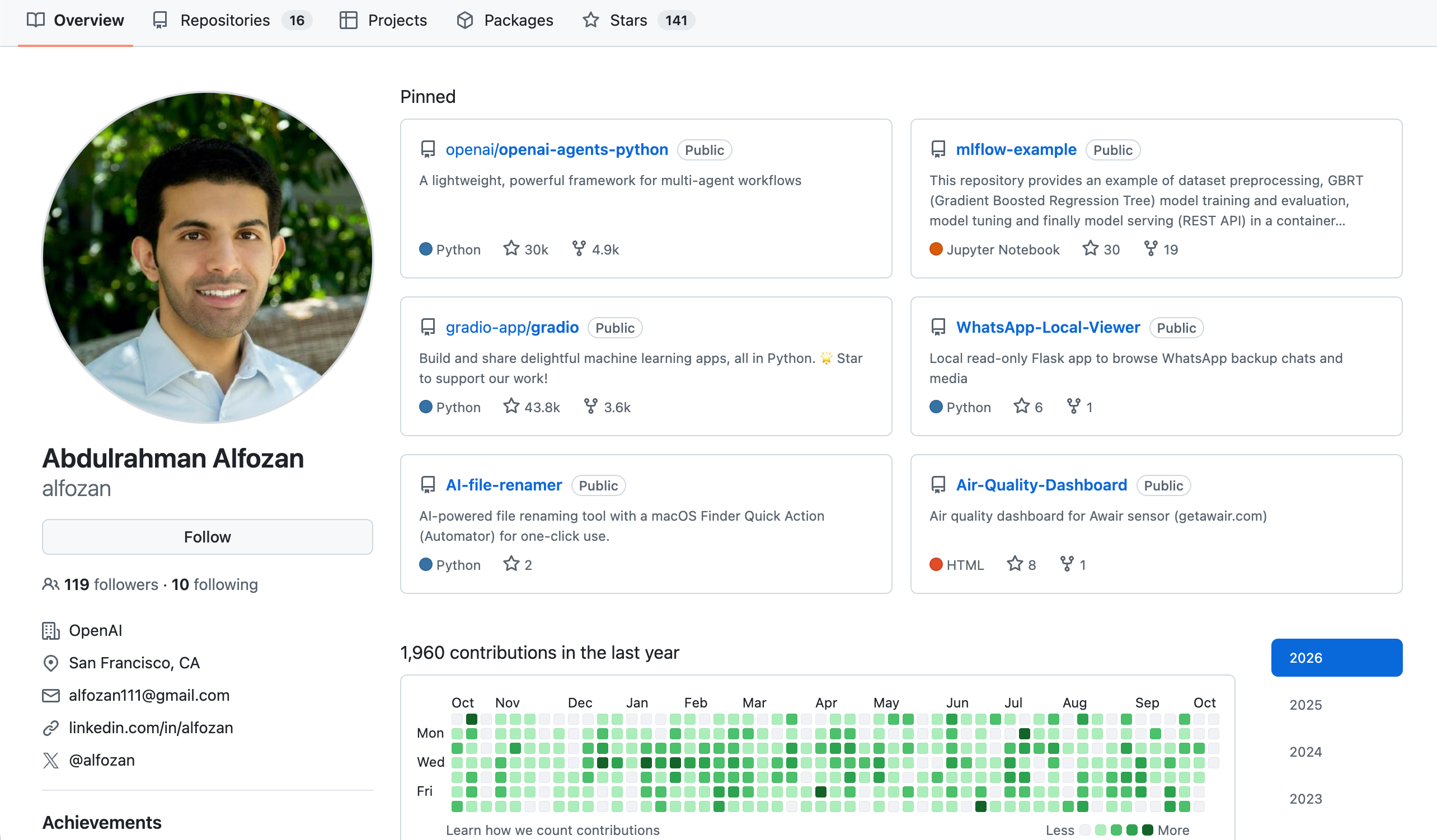Click the fork icon showing 19 forks
The height and width of the screenshot is (840, 1437).
pos(1150,248)
